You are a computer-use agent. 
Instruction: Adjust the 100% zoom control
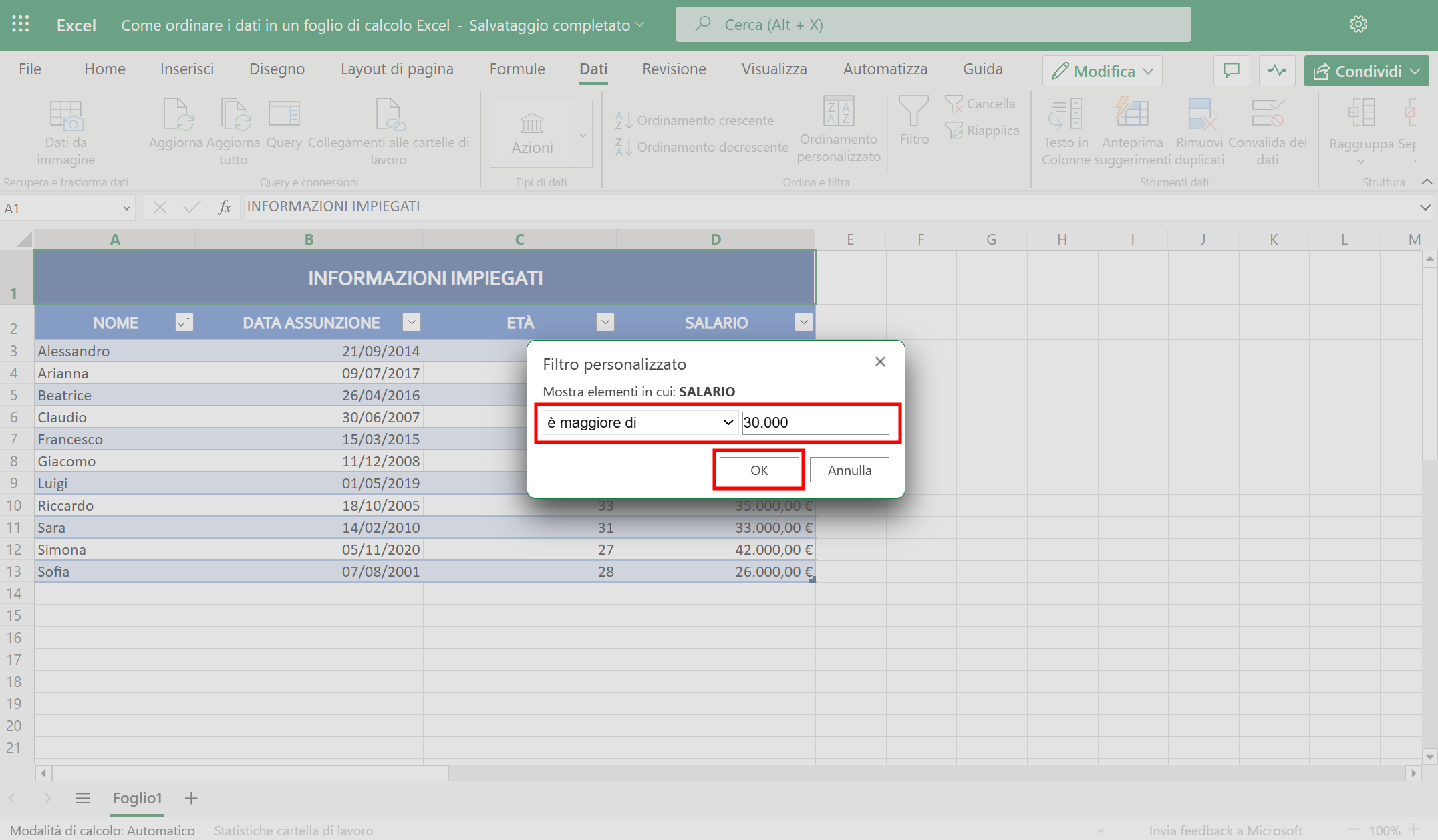pos(1382,830)
